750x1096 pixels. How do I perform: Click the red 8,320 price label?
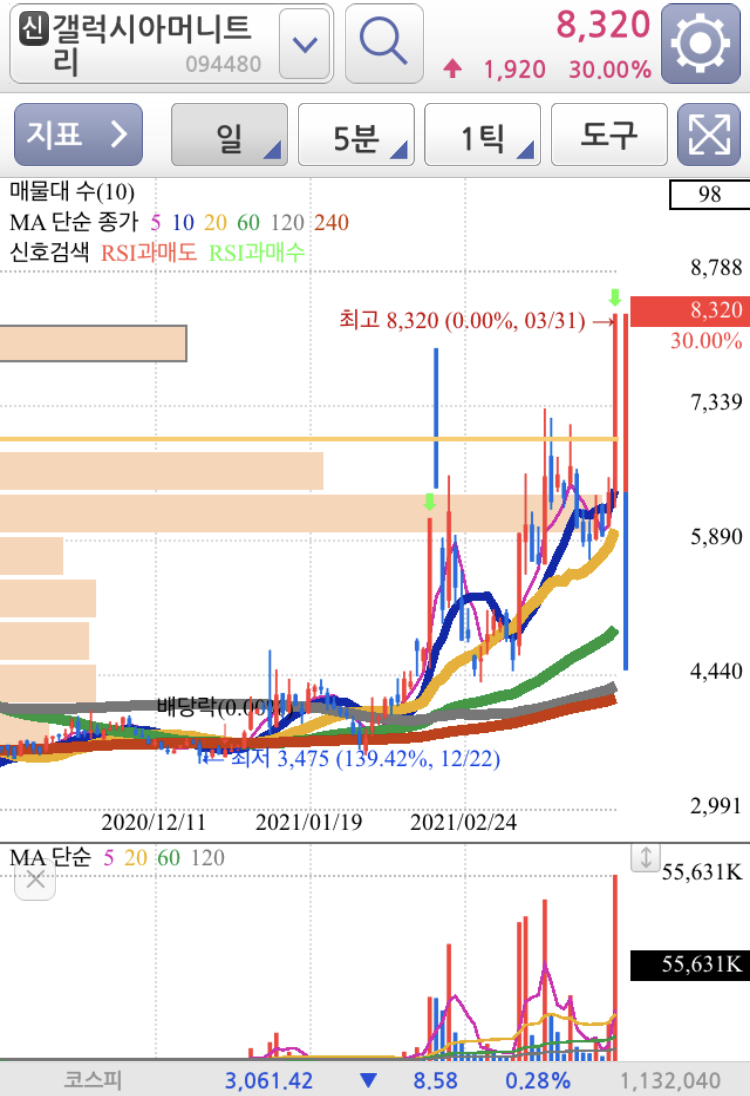[689, 310]
